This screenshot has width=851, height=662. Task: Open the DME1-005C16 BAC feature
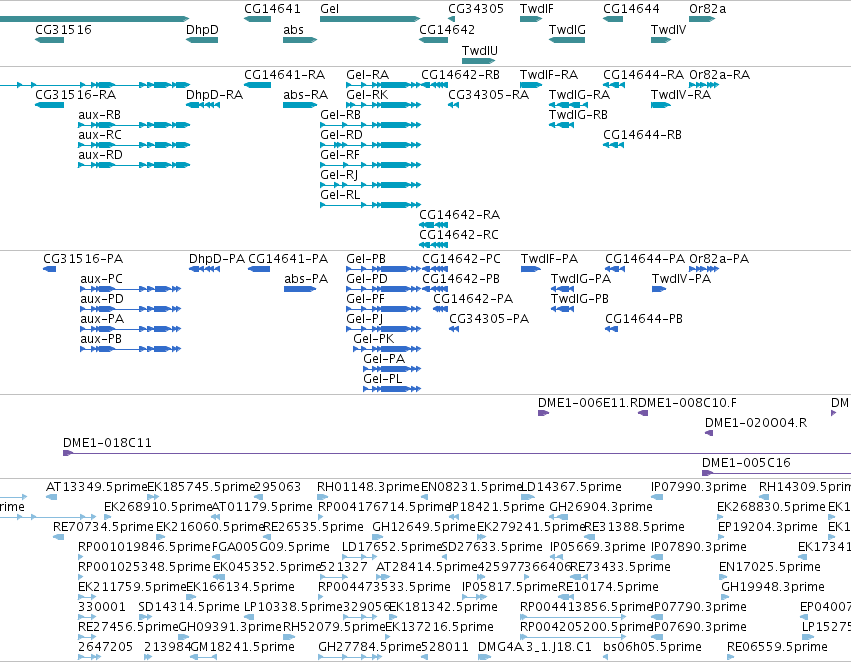(776, 473)
